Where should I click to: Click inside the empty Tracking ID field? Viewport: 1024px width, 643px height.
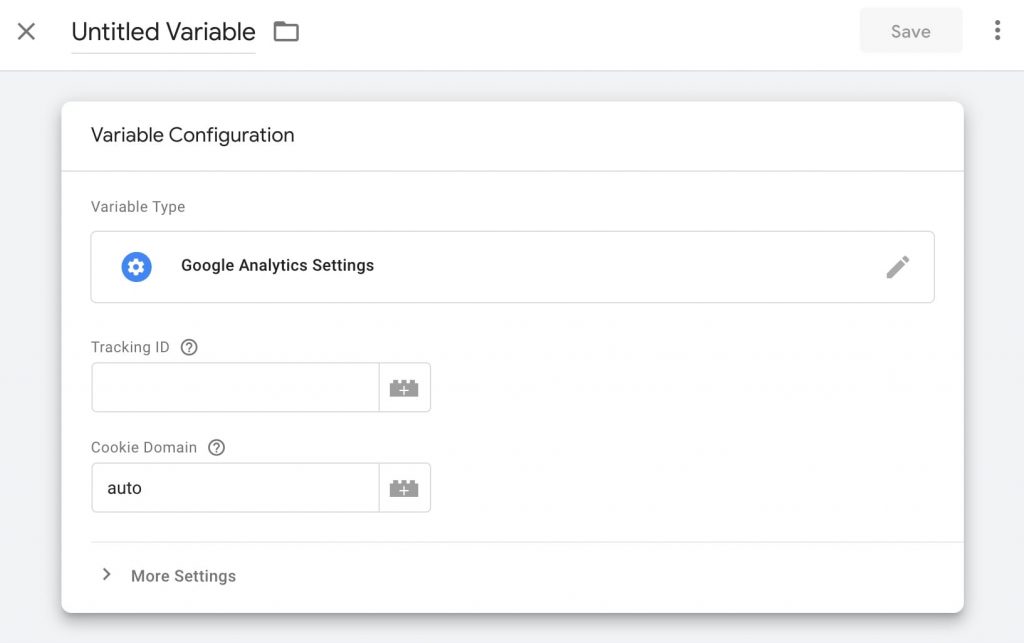coord(235,387)
